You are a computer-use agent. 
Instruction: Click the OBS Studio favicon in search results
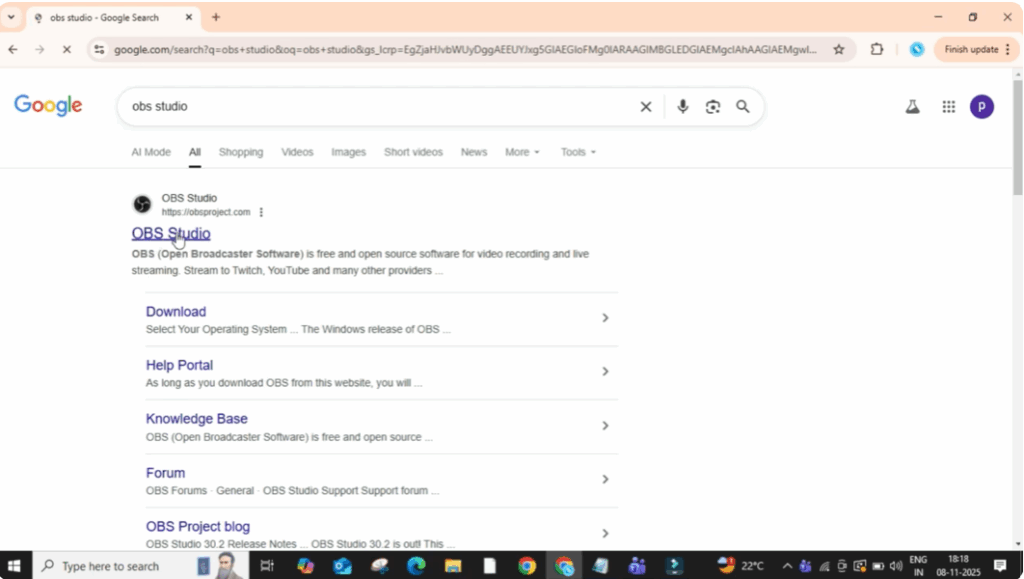(x=142, y=204)
